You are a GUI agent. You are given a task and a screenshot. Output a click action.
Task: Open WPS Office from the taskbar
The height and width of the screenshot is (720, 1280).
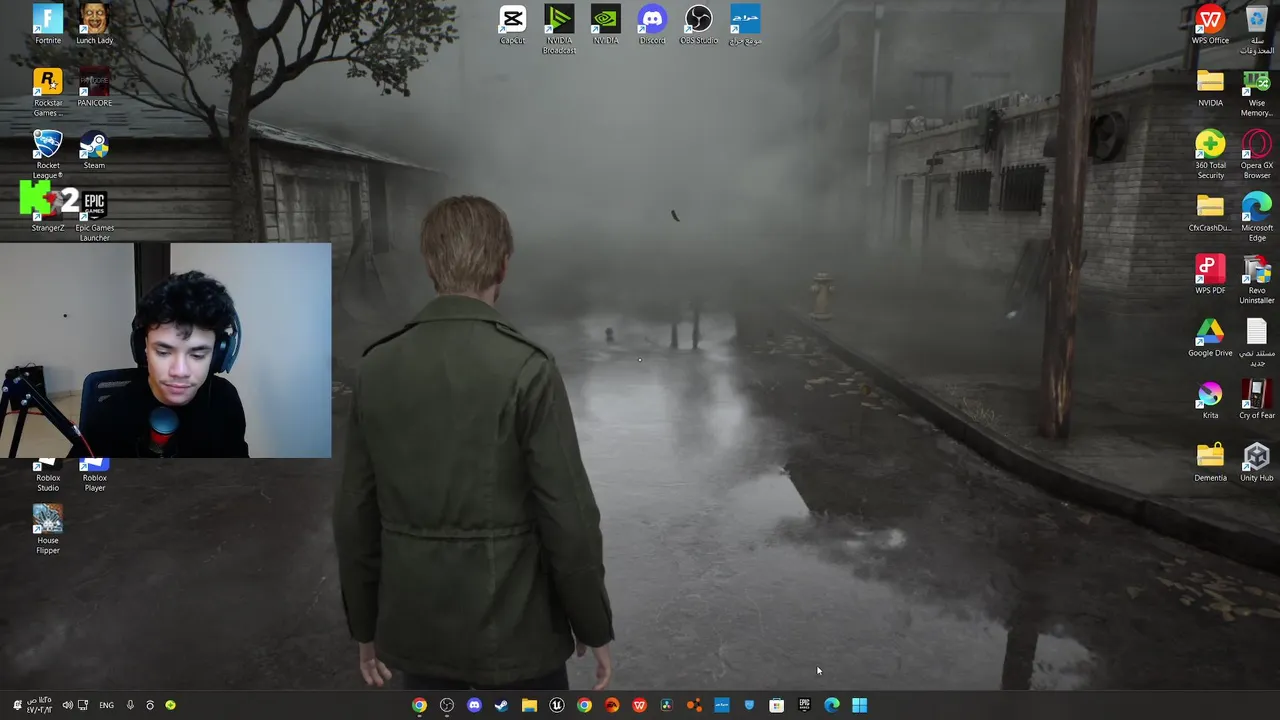click(x=639, y=705)
